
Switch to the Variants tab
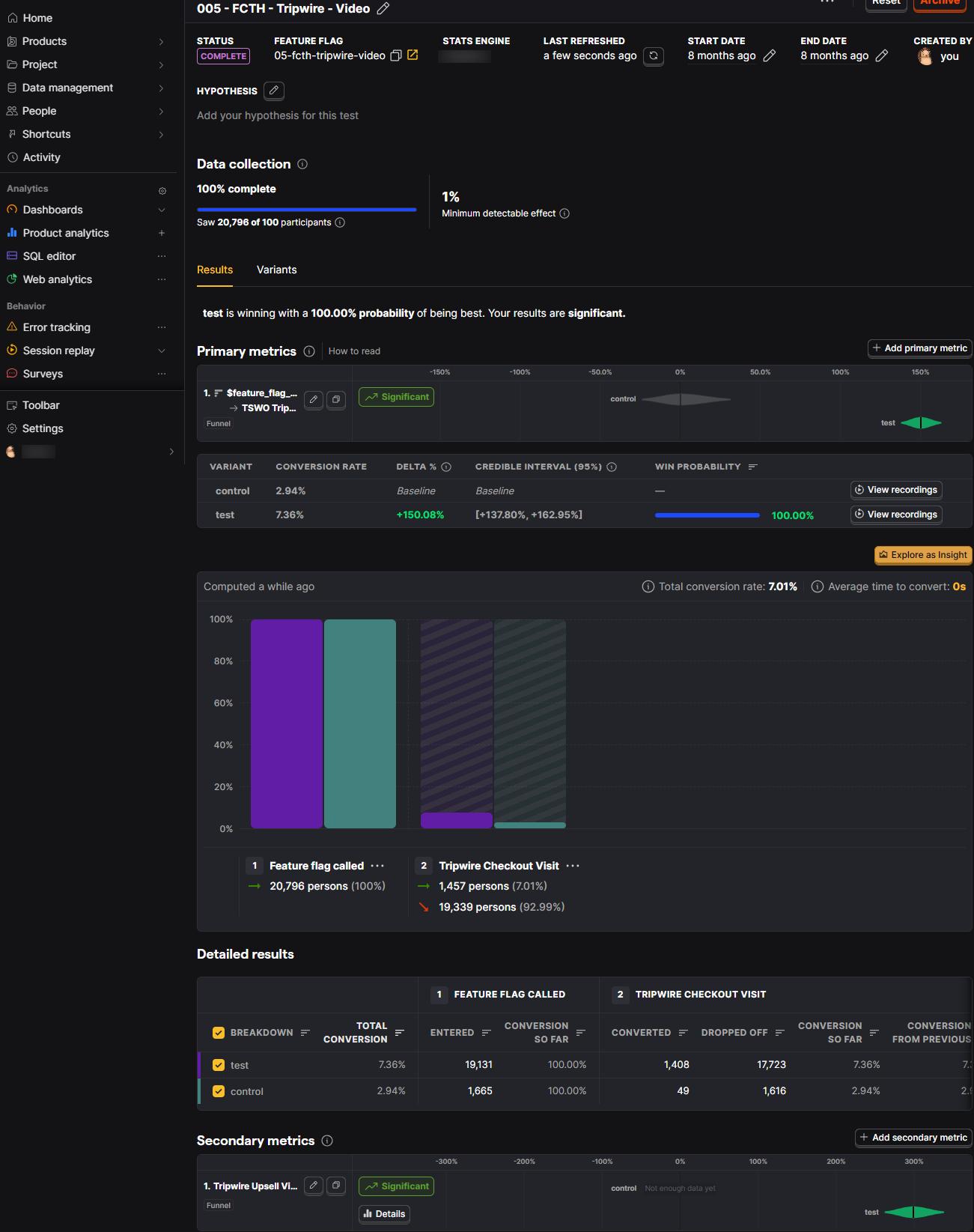[276, 270]
